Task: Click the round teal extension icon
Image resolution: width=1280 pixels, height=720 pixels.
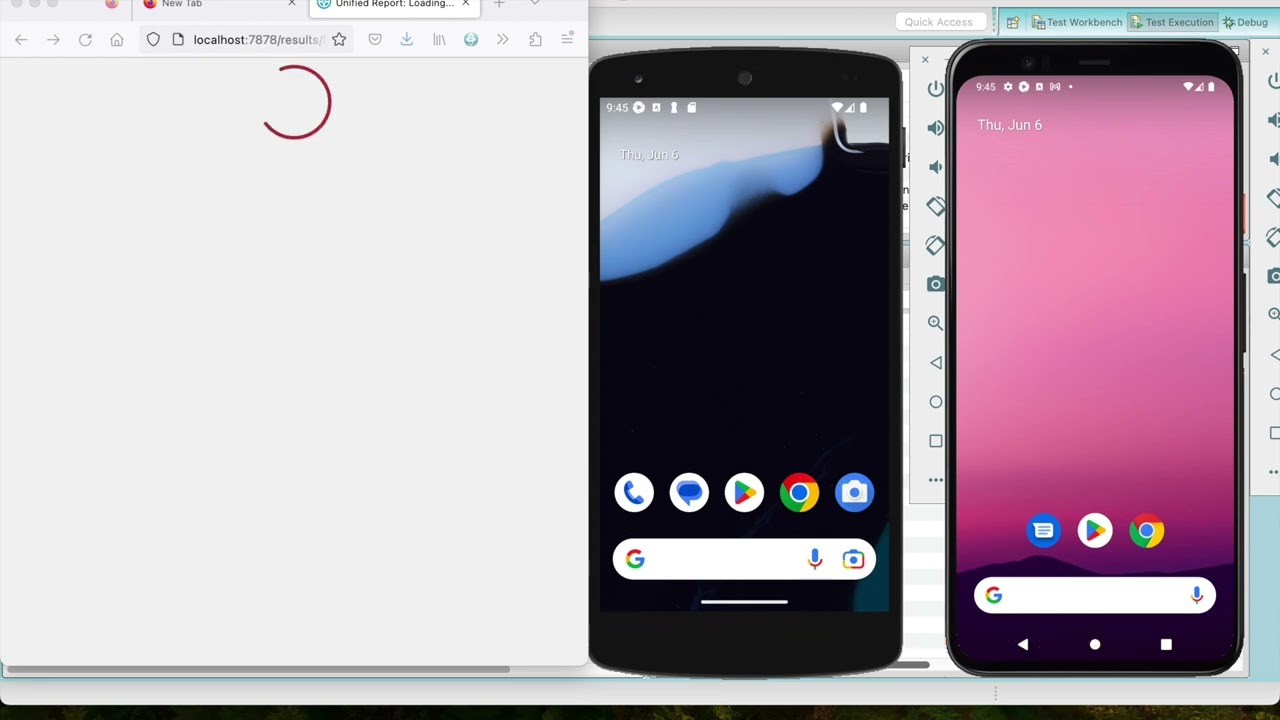Action: 471,39
